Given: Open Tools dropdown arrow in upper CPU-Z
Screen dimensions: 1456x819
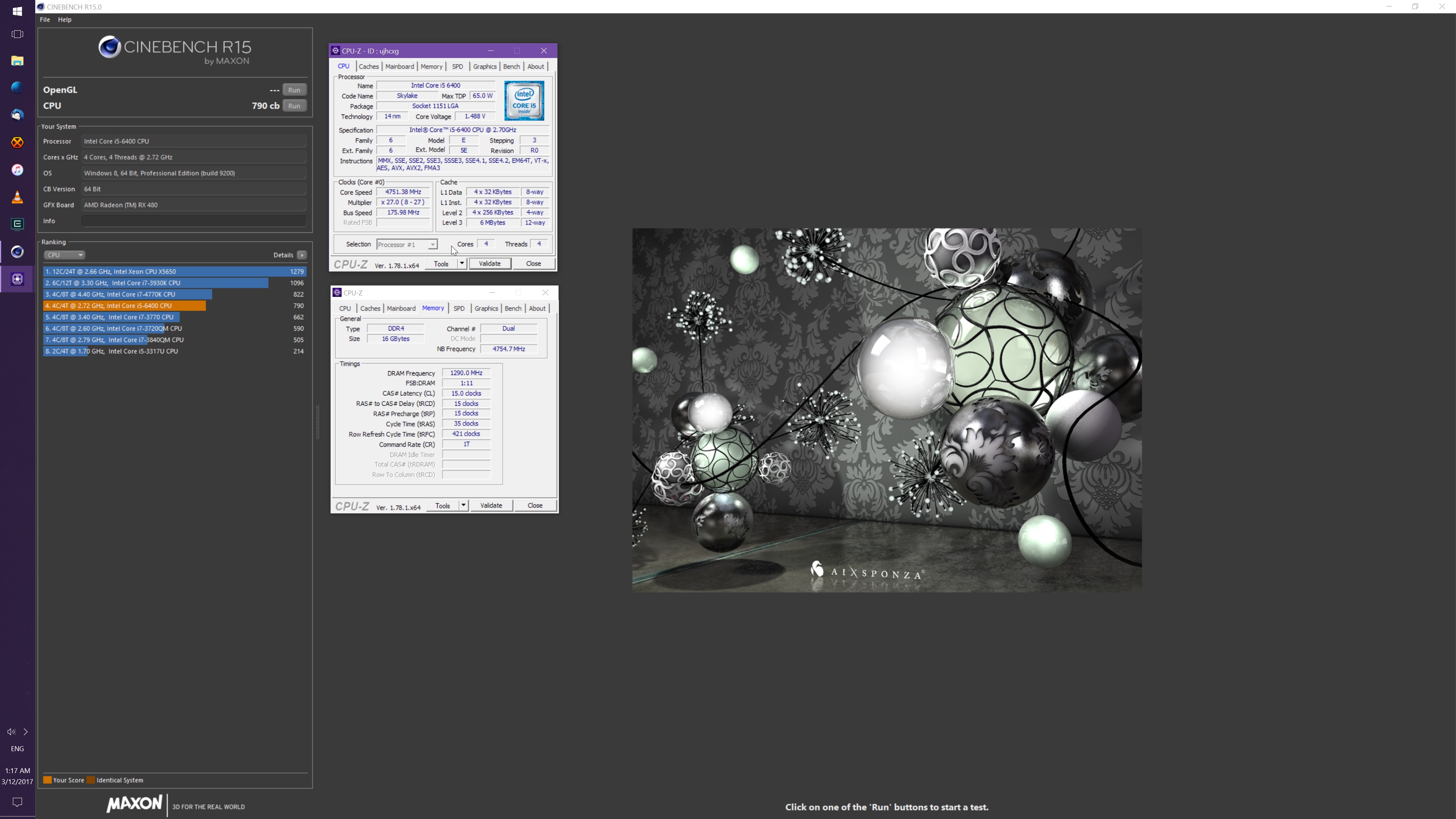Looking at the screenshot, I should tap(462, 264).
